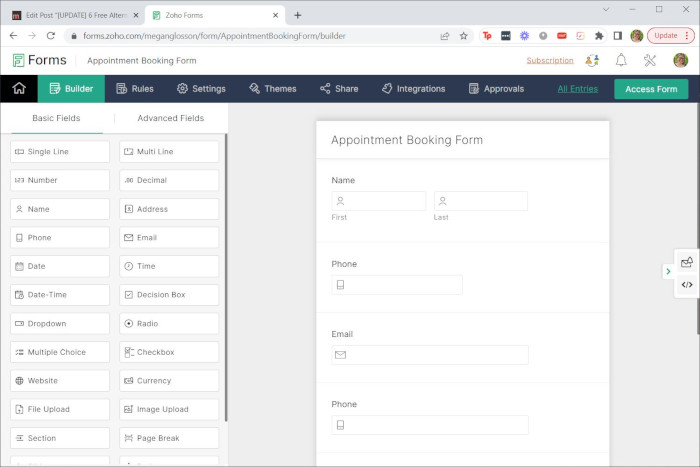Screen dimensions: 700x467
Task: Open the All Entries link
Action: 577,88
